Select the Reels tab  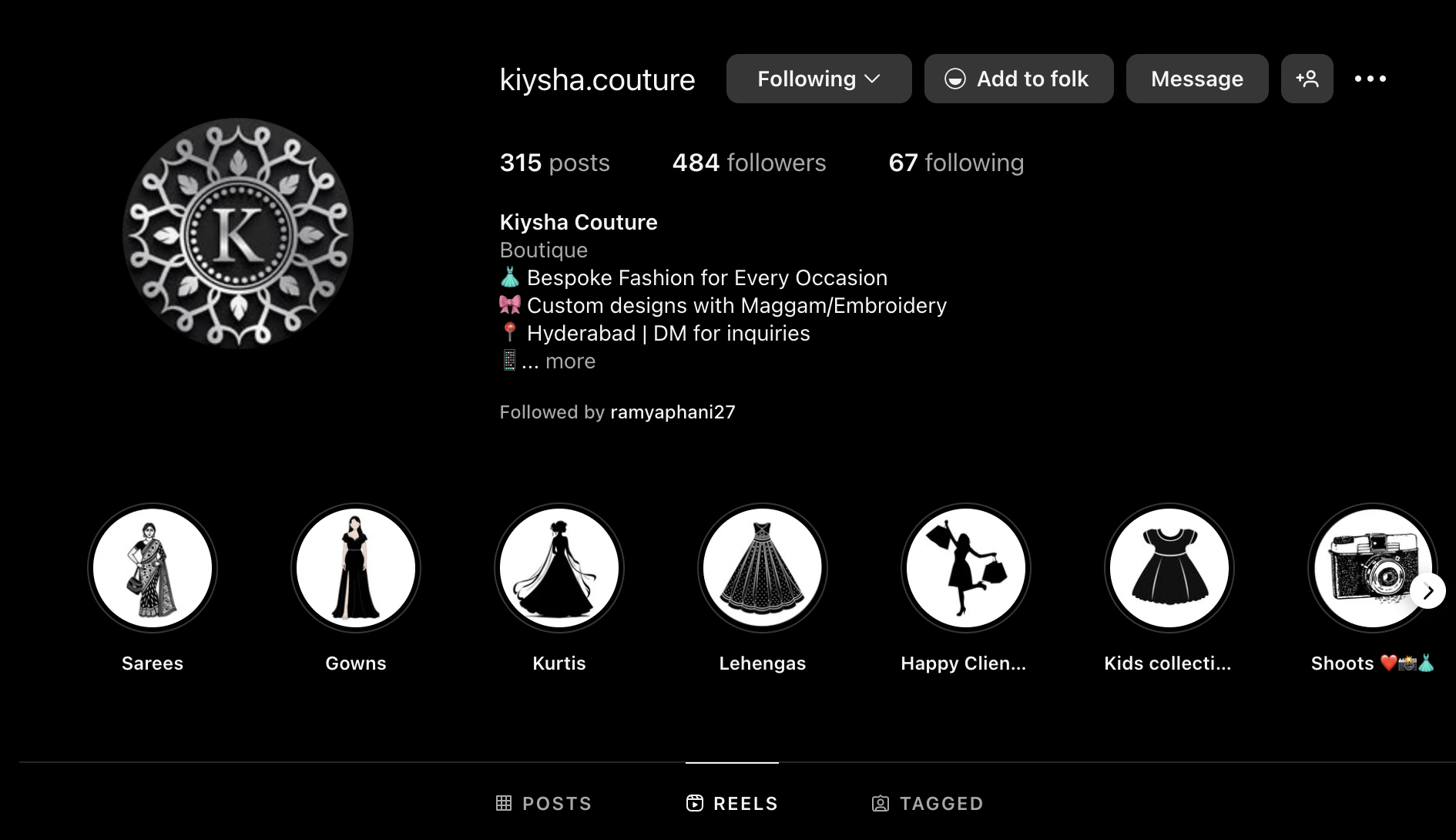[x=732, y=803]
